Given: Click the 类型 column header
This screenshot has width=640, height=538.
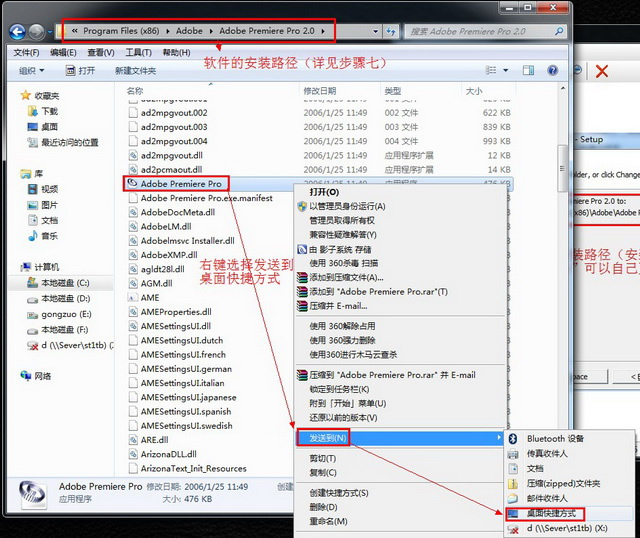Looking at the screenshot, I should point(393,91).
